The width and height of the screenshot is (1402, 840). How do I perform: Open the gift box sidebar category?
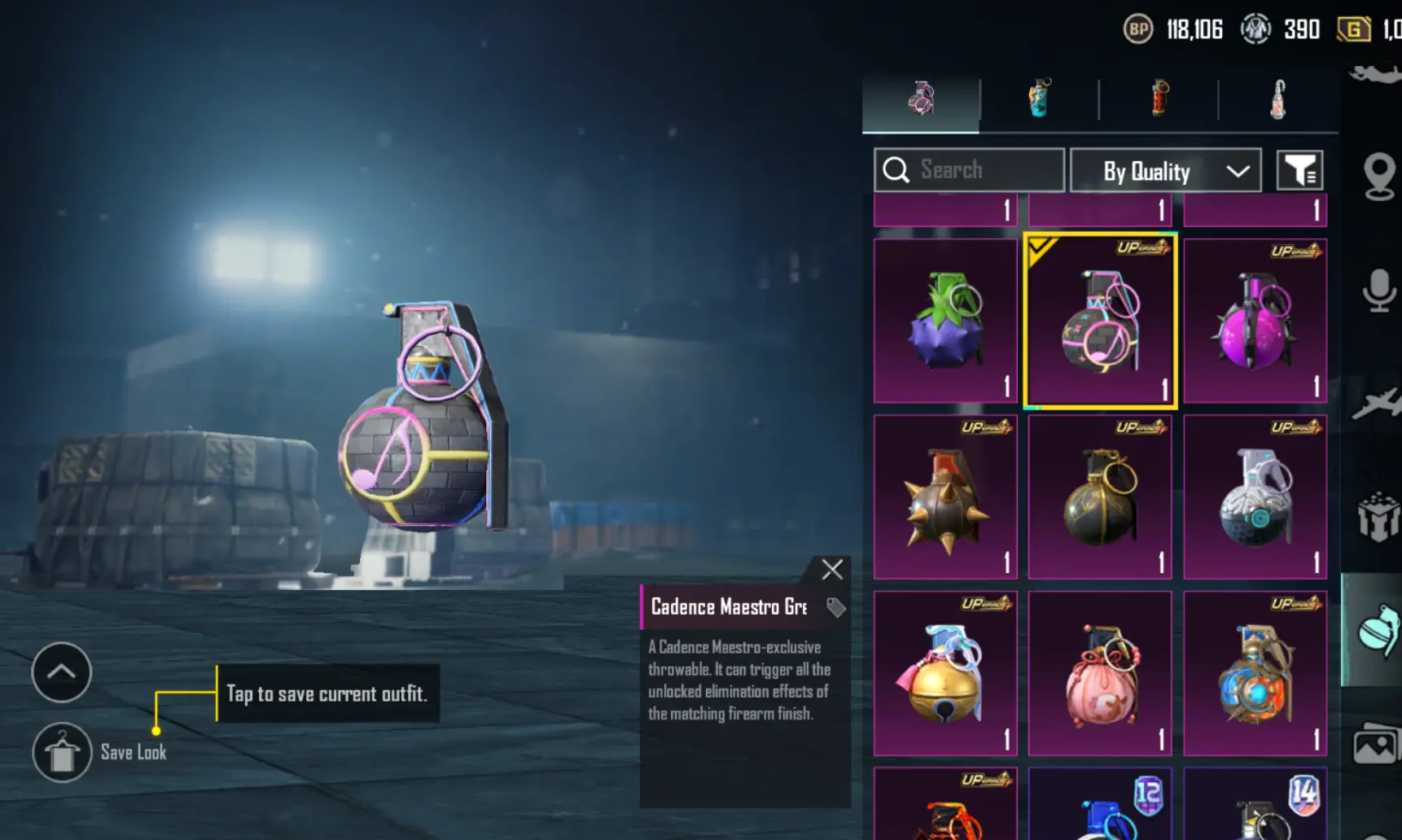click(x=1378, y=516)
